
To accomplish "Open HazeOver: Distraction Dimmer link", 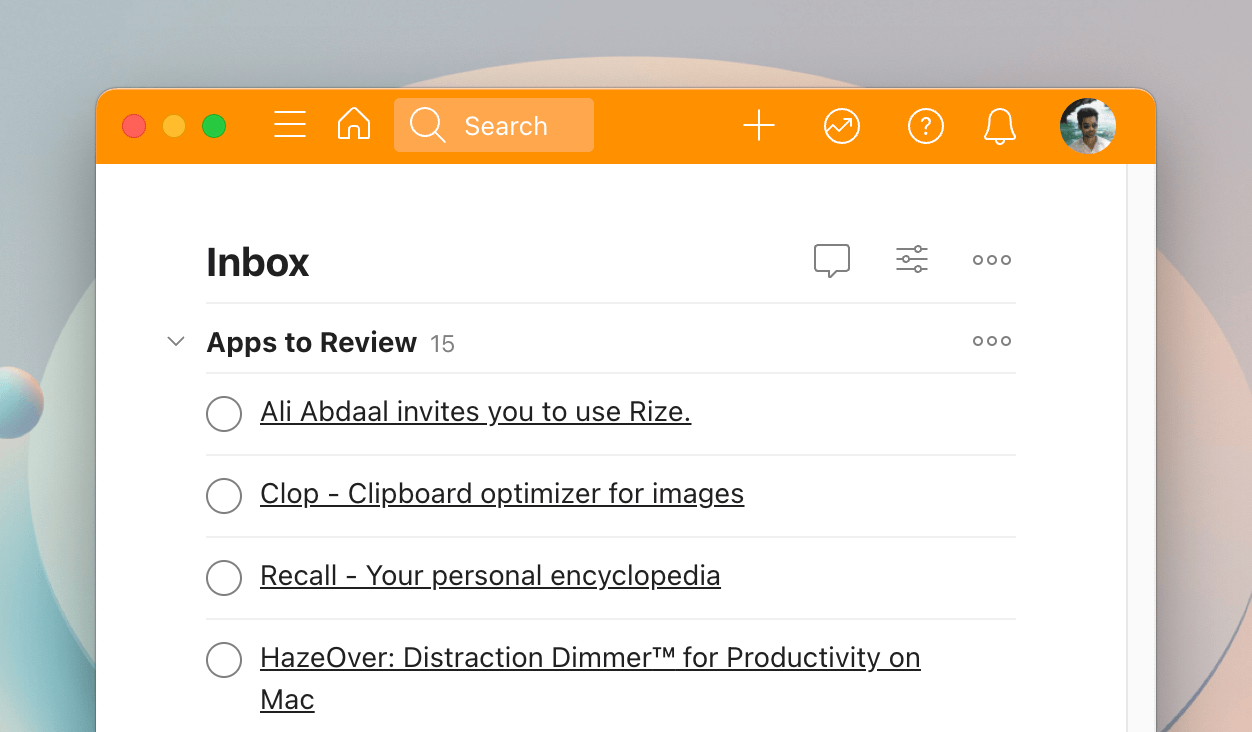I will [x=590, y=678].
